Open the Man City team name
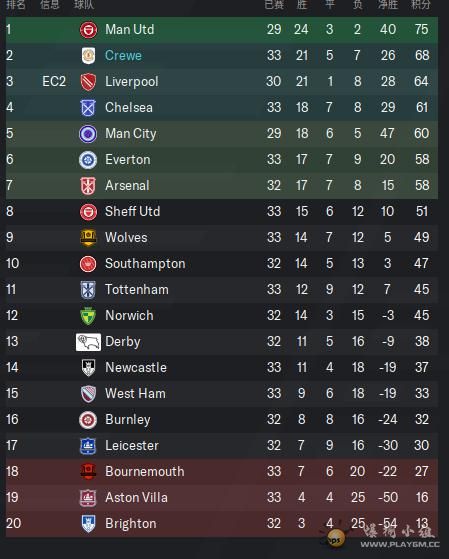 point(131,134)
